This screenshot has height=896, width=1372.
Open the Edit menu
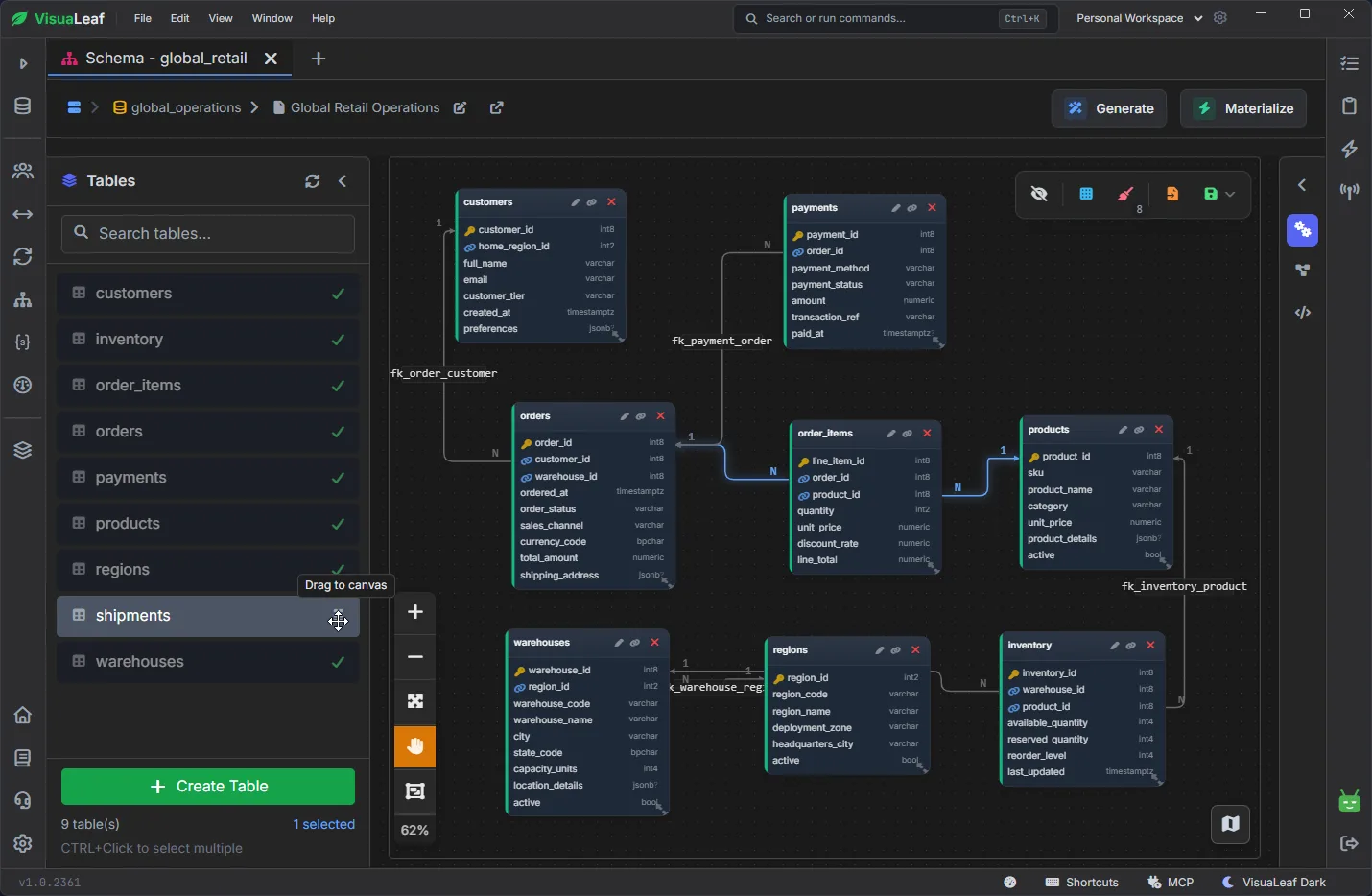[x=180, y=18]
